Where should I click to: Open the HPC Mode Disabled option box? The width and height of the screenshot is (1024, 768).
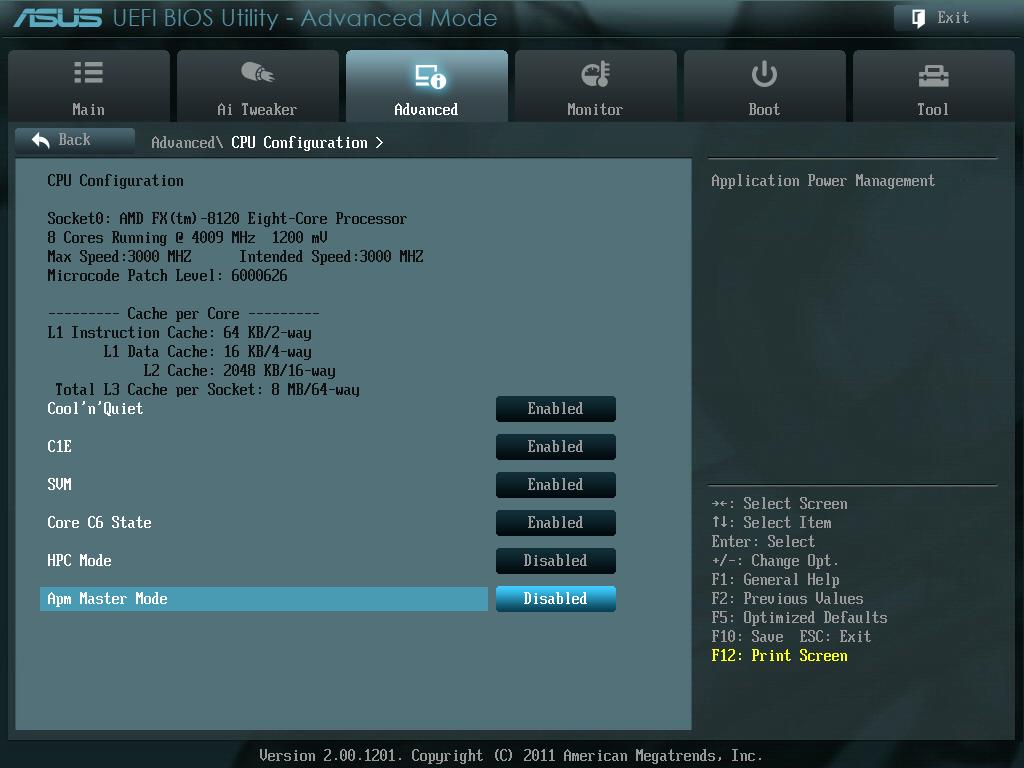(556, 560)
